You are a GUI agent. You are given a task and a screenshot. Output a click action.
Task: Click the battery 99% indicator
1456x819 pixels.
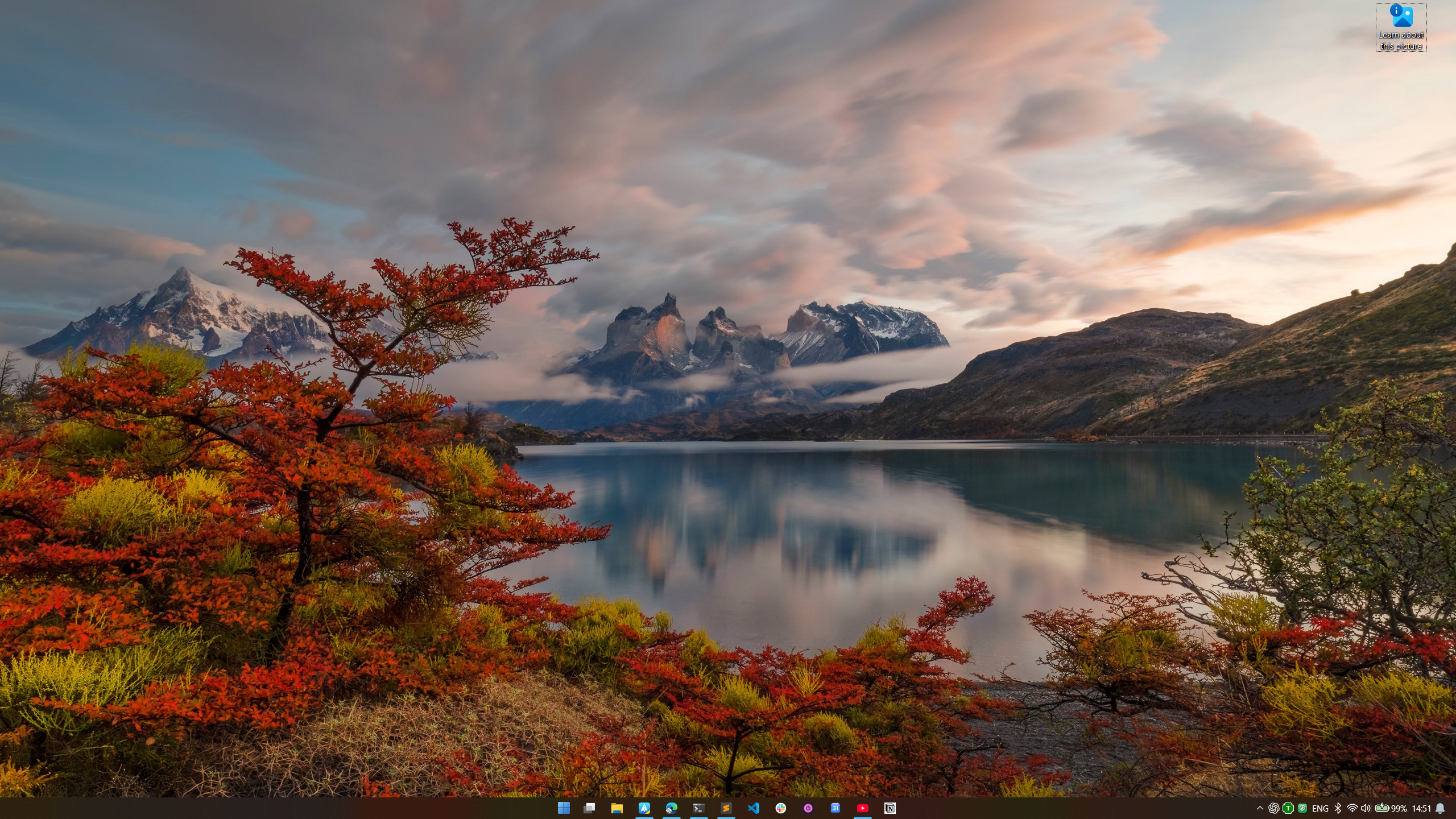click(1391, 808)
